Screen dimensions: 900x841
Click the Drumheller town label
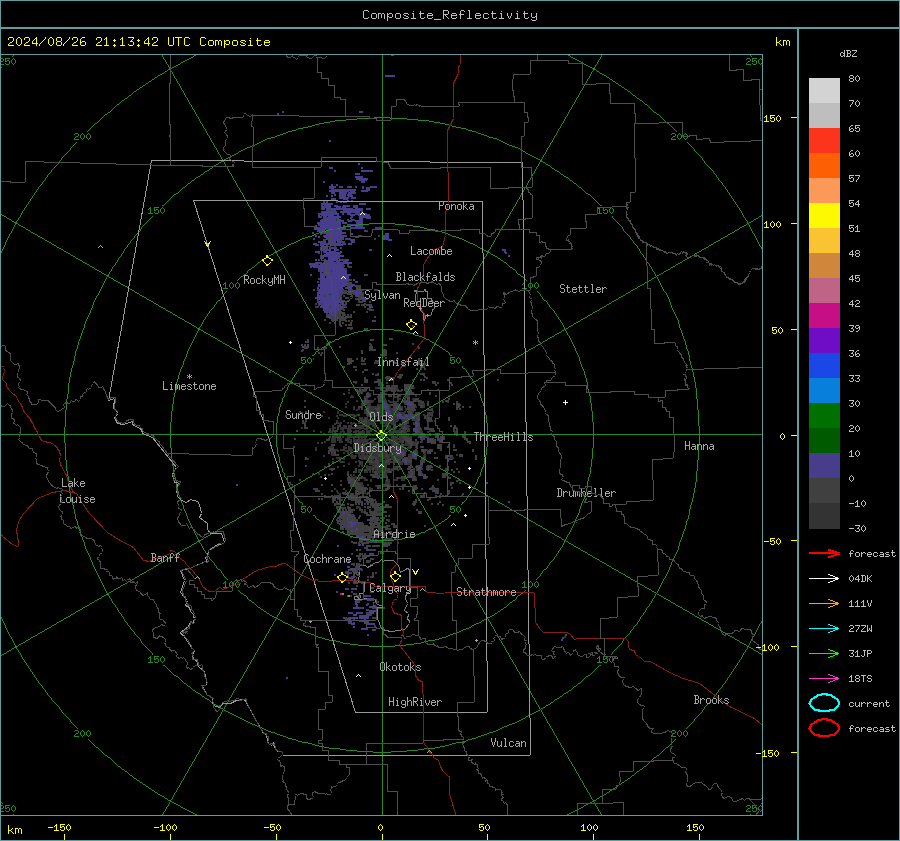586,493
